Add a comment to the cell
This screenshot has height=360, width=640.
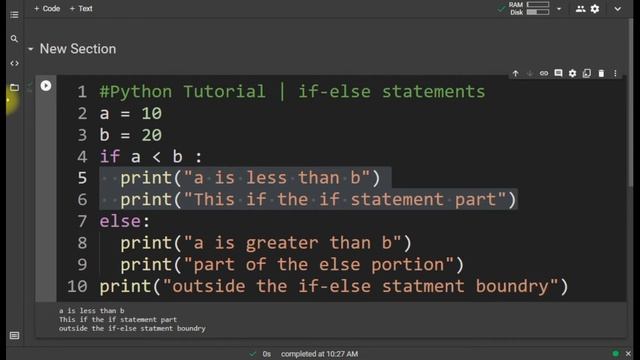558,73
